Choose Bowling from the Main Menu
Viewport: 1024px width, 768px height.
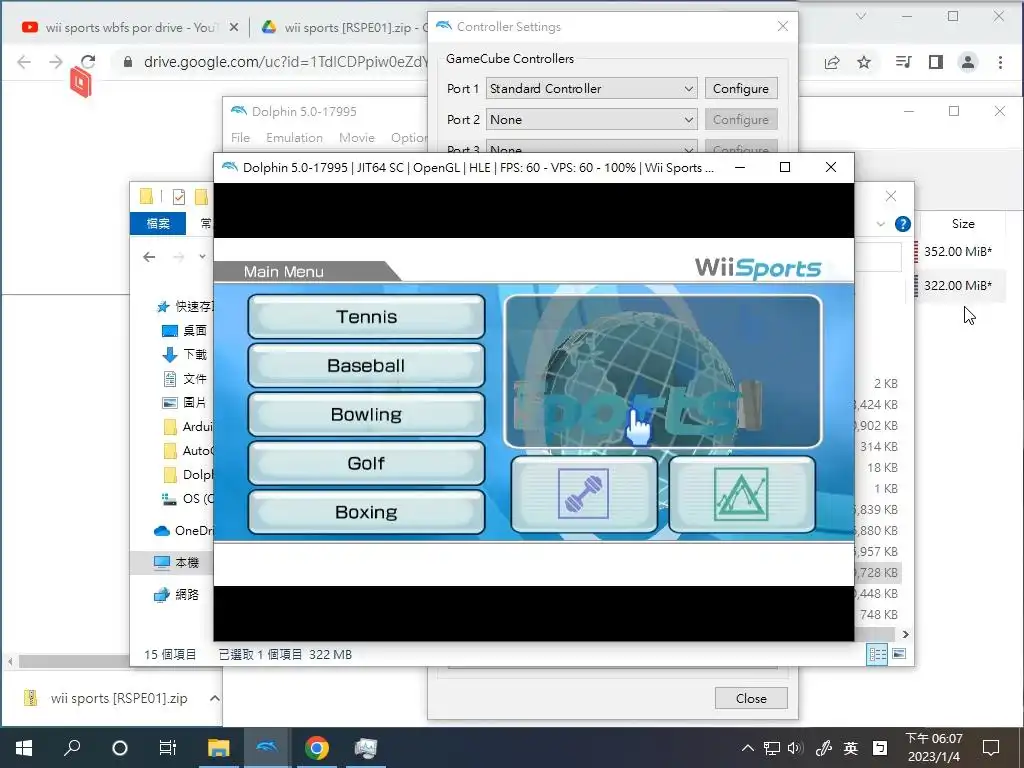click(366, 415)
